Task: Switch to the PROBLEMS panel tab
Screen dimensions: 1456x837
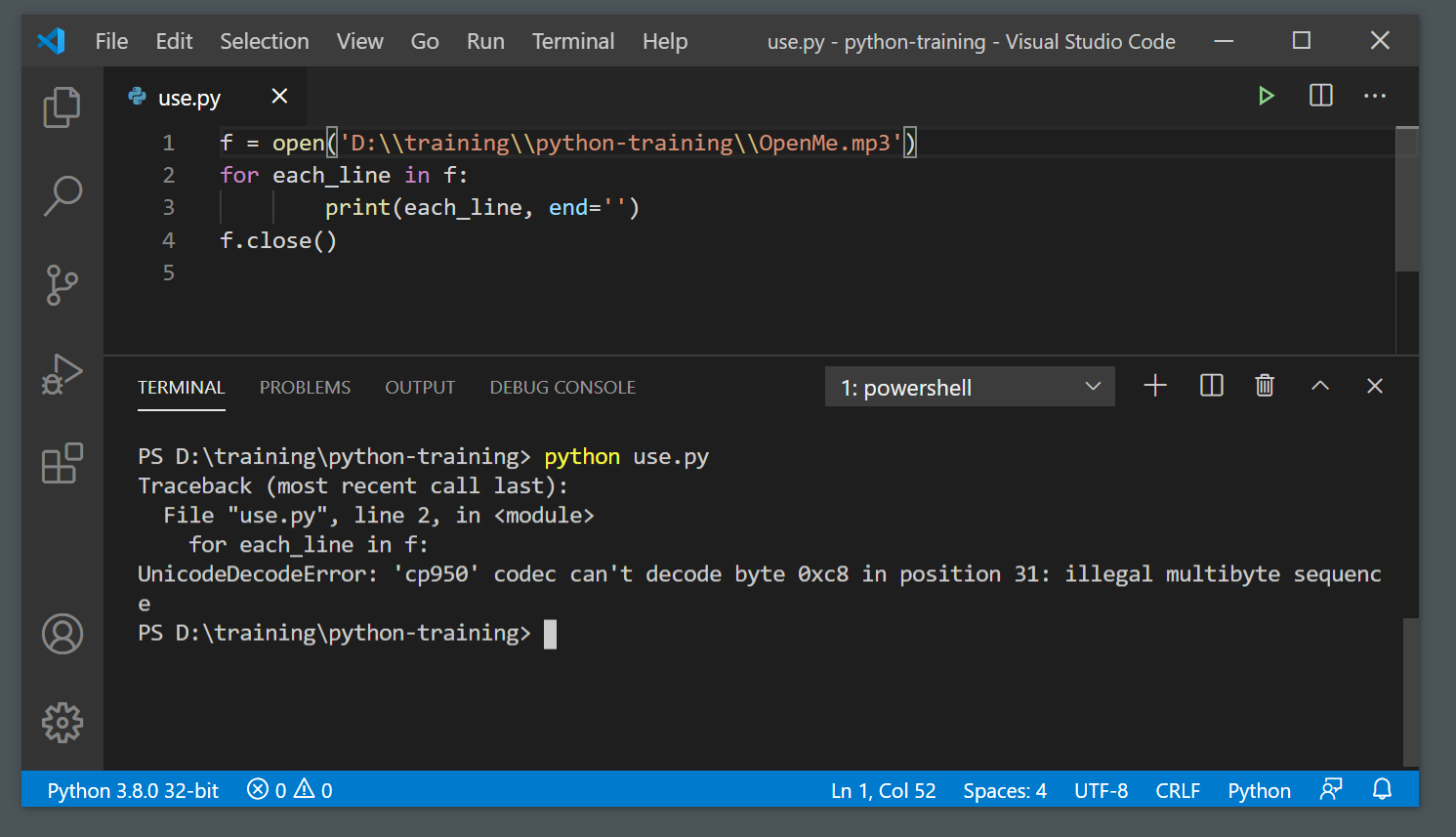Action: pos(305,388)
